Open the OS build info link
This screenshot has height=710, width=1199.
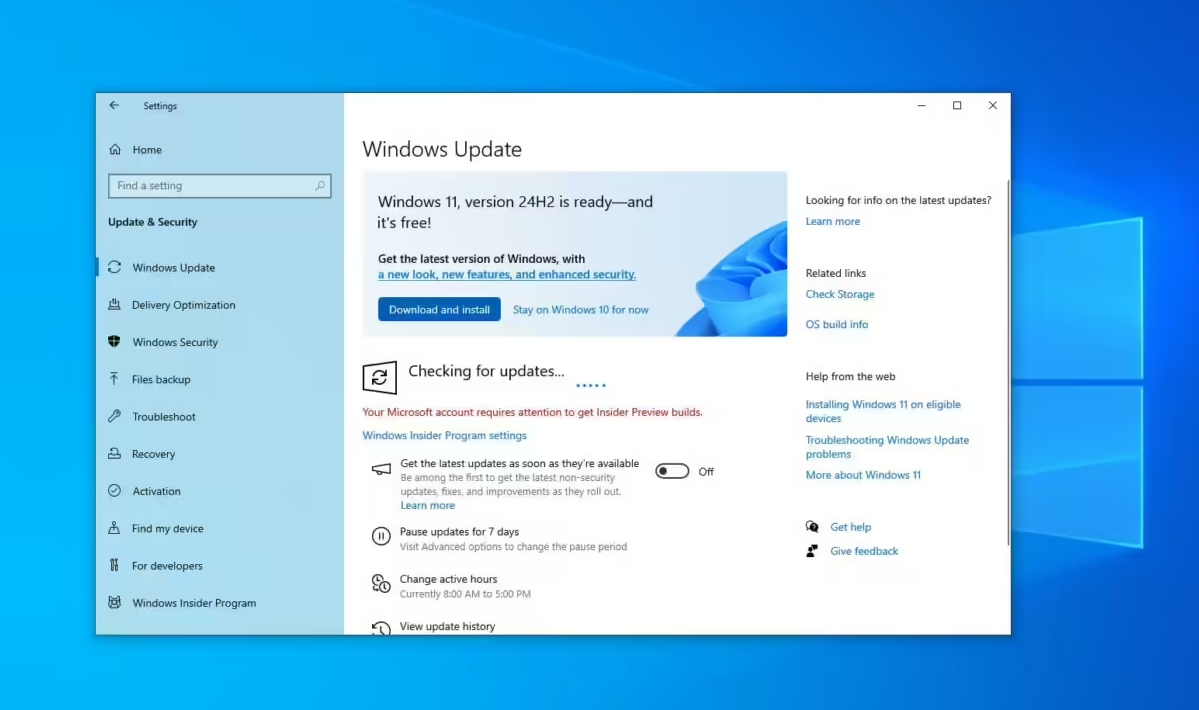pos(837,324)
